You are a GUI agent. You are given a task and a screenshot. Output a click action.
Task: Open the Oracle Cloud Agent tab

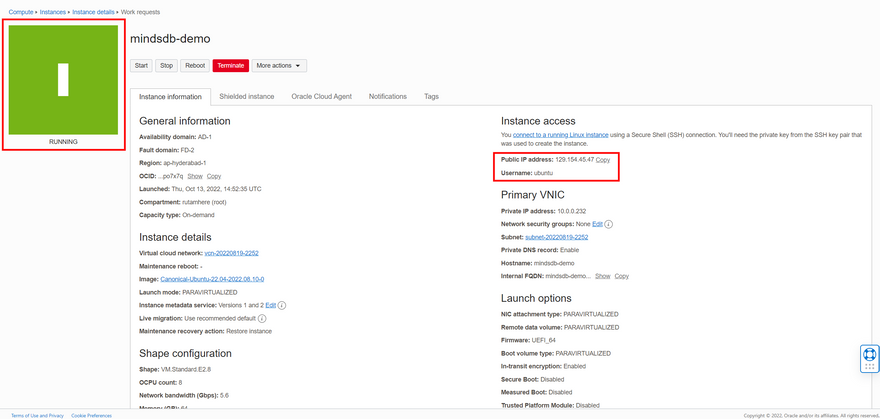pyautogui.click(x=321, y=96)
